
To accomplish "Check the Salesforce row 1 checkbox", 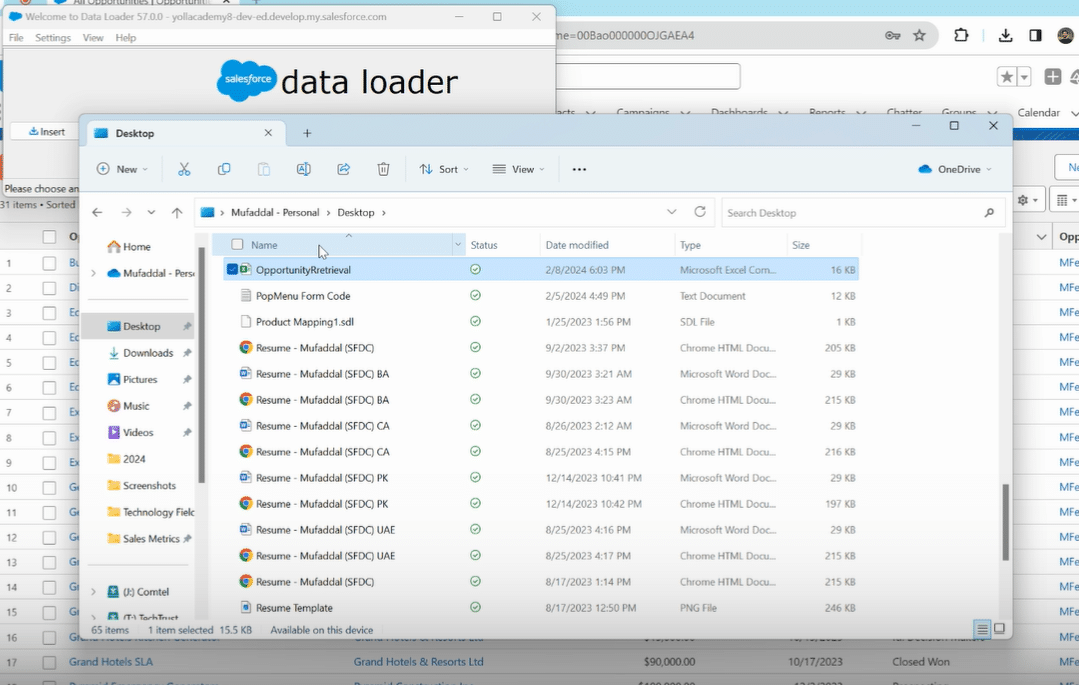I will click(x=49, y=263).
